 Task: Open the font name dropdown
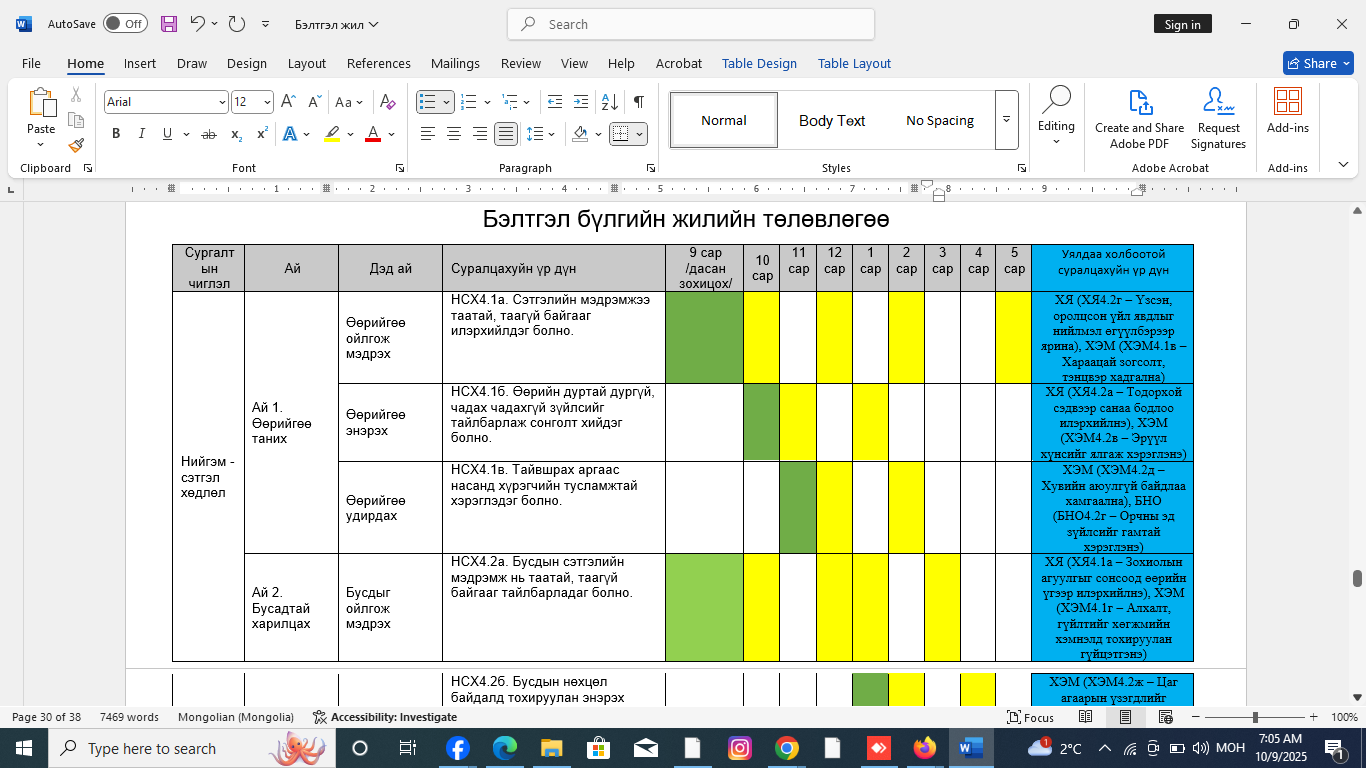coord(221,102)
